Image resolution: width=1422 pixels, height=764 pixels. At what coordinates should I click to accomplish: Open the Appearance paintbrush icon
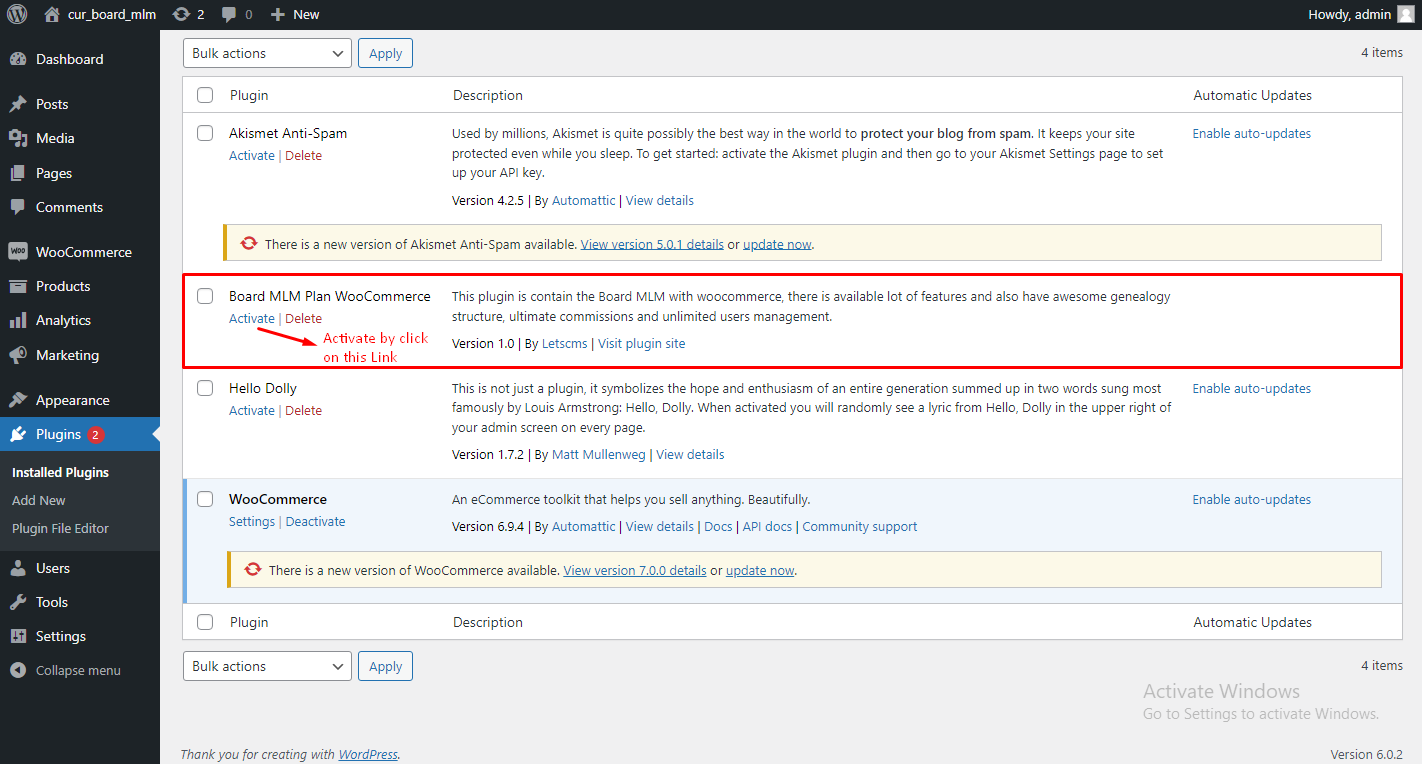[20, 399]
